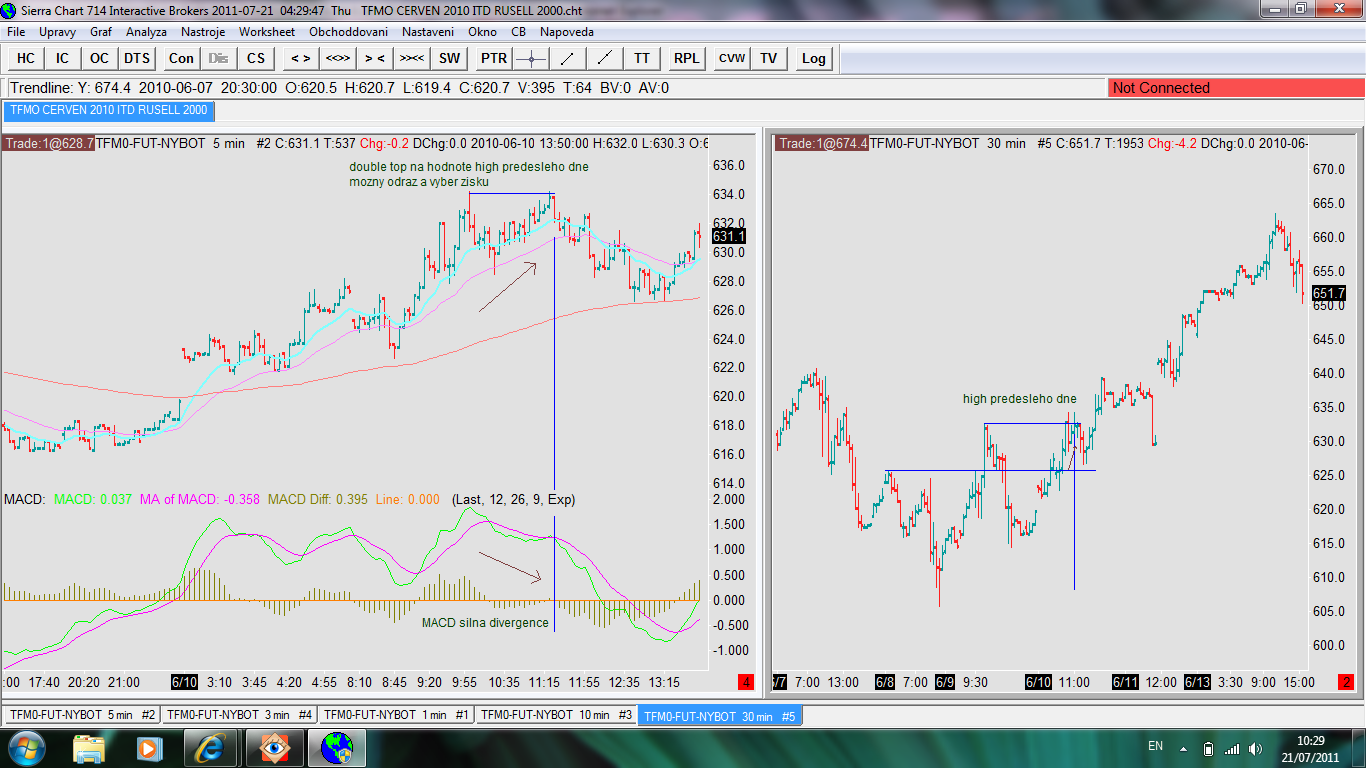
Task: Open Internet Explorer from the taskbar
Action: pos(211,747)
